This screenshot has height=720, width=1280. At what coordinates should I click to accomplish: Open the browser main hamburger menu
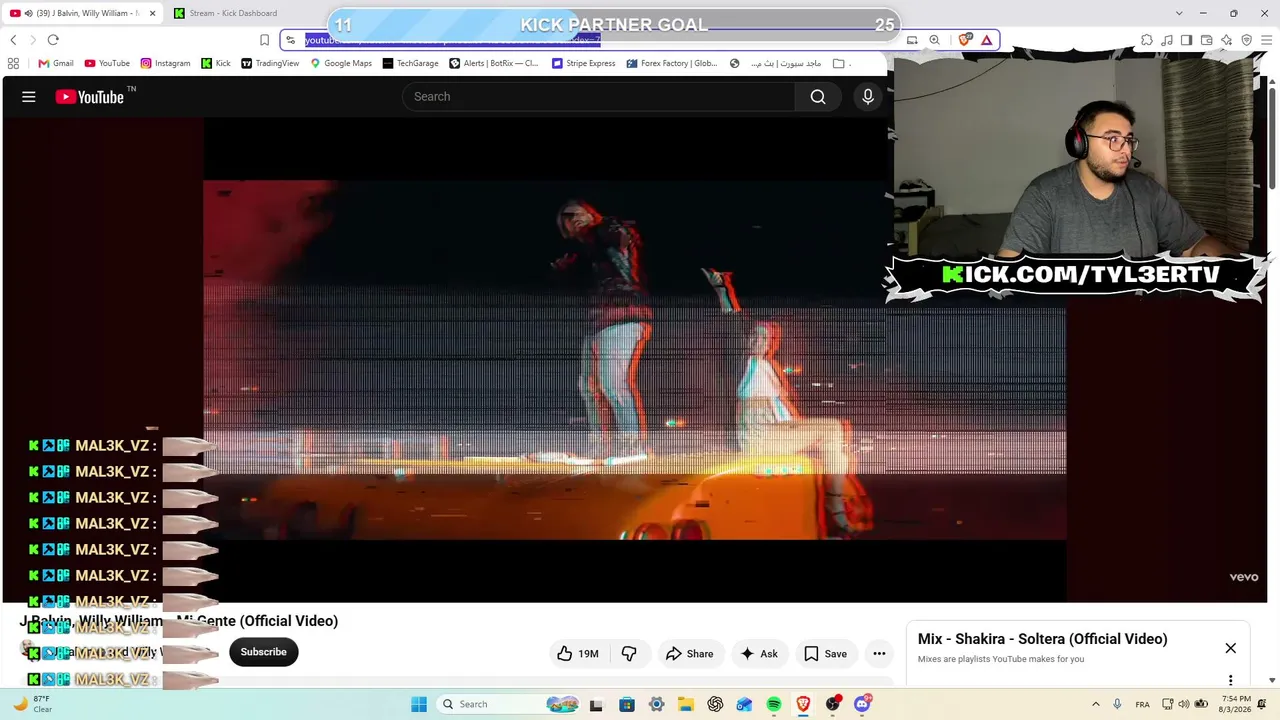[1268, 40]
